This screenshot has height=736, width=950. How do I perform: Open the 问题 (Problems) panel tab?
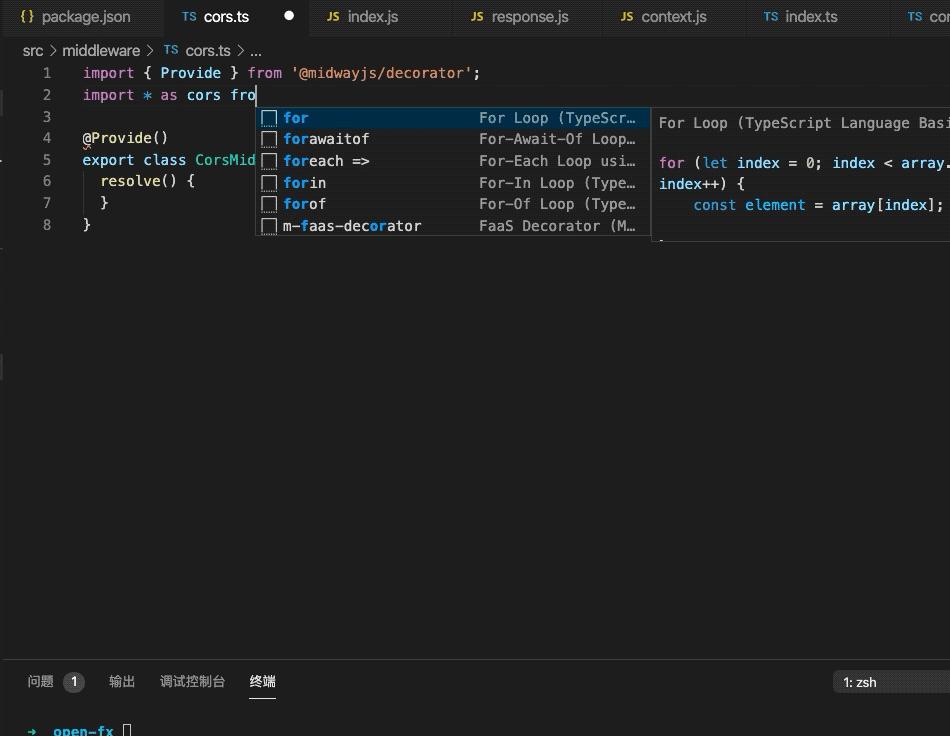(41, 681)
